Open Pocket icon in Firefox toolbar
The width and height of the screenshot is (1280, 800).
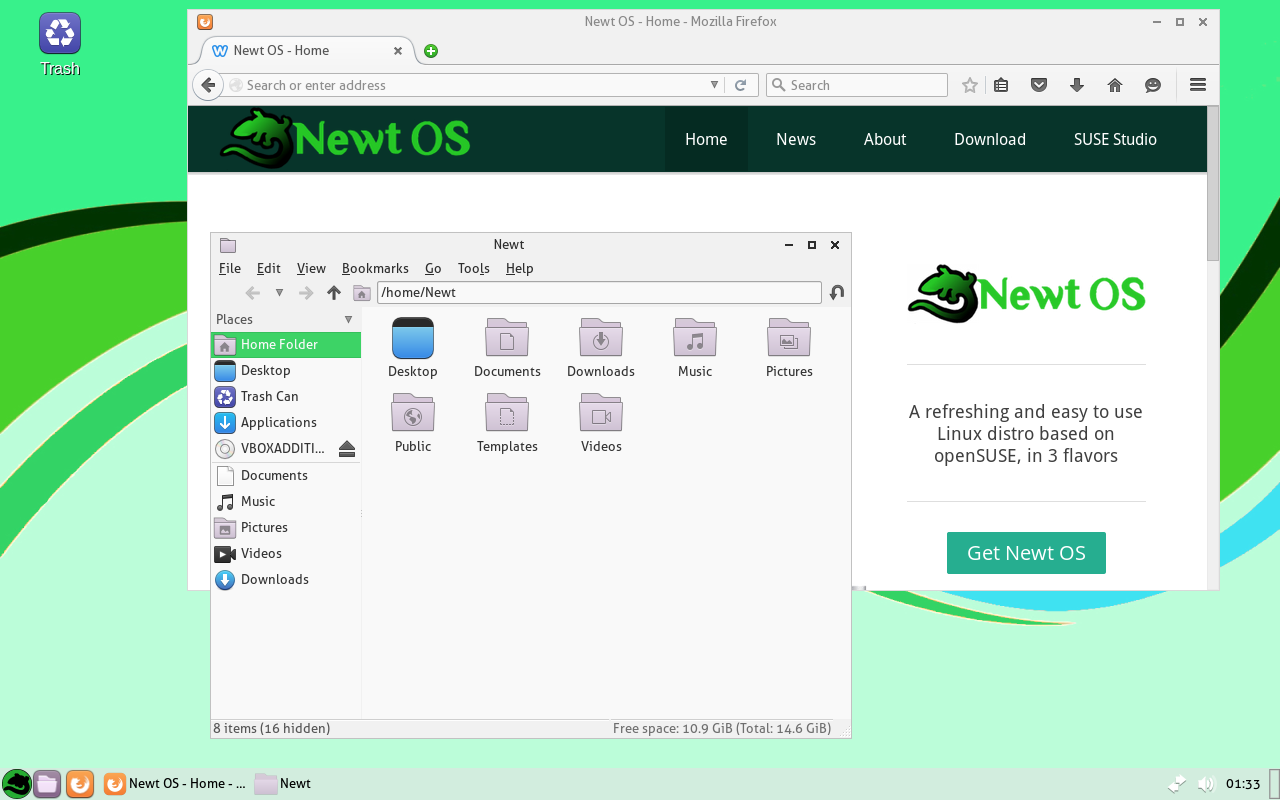(x=1039, y=85)
